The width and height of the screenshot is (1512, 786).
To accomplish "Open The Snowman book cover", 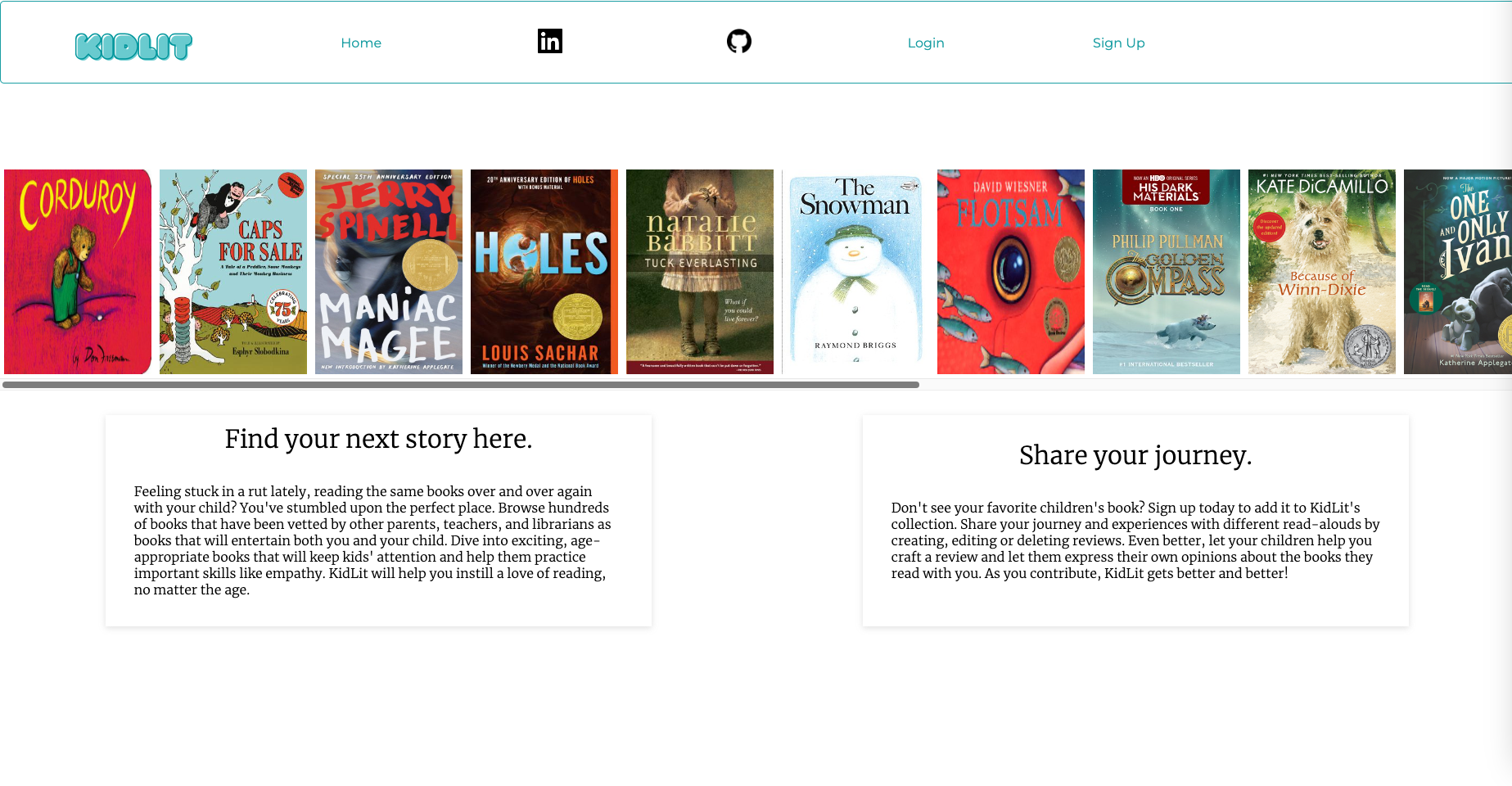I will (x=855, y=272).
